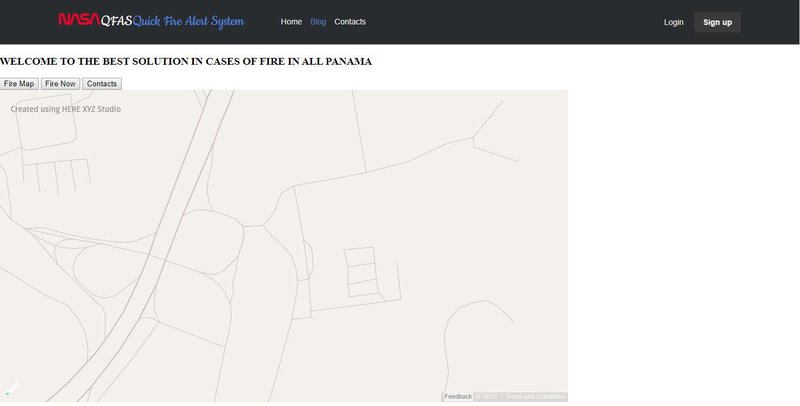
Task: Click the QFAS brand text
Action: (x=116, y=21)
